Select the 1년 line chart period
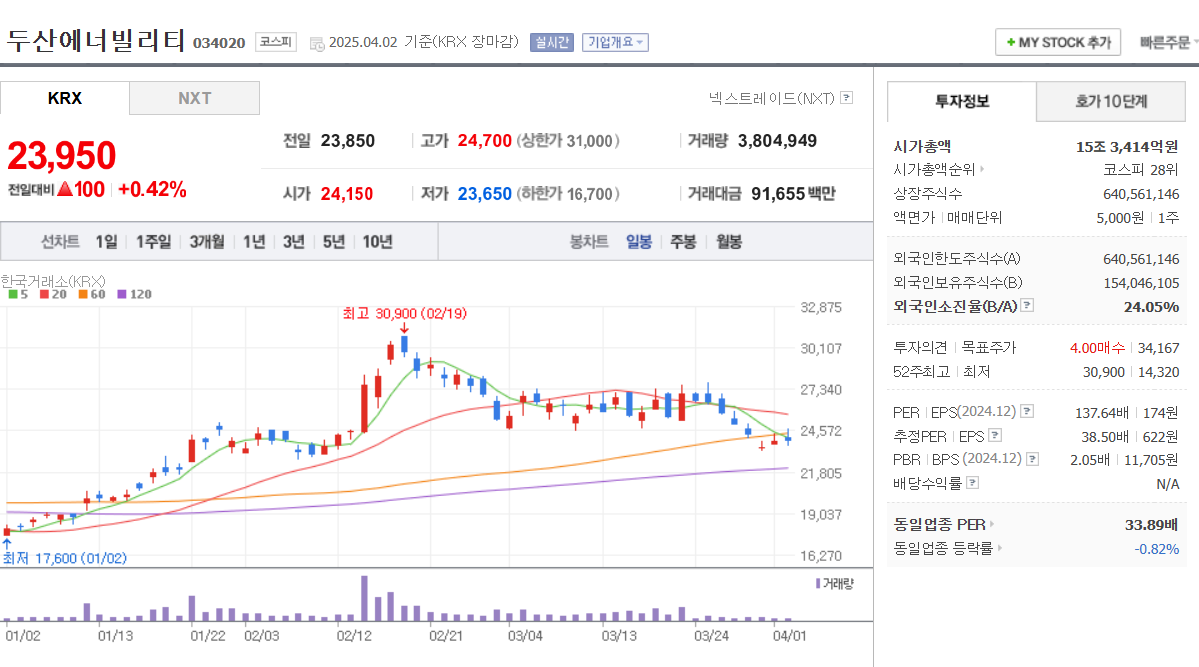Screen dimensions: 1199x667 pos(254,242)
